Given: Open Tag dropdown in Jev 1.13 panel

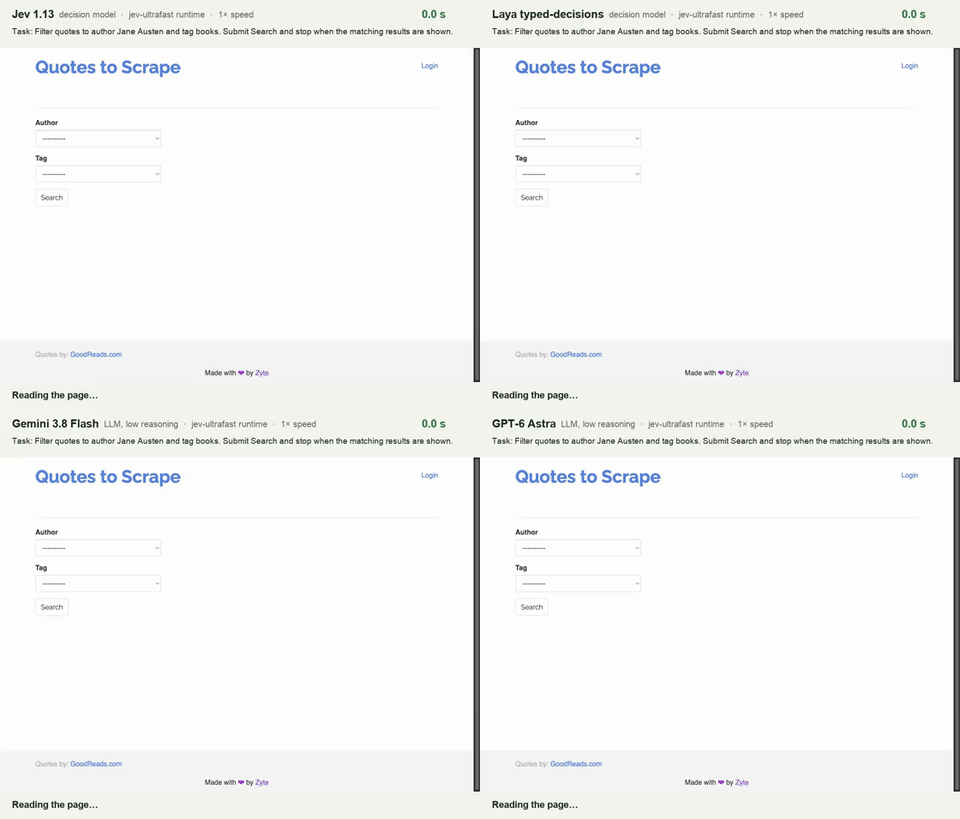Looking at the screenshot, I should point(98,174).
